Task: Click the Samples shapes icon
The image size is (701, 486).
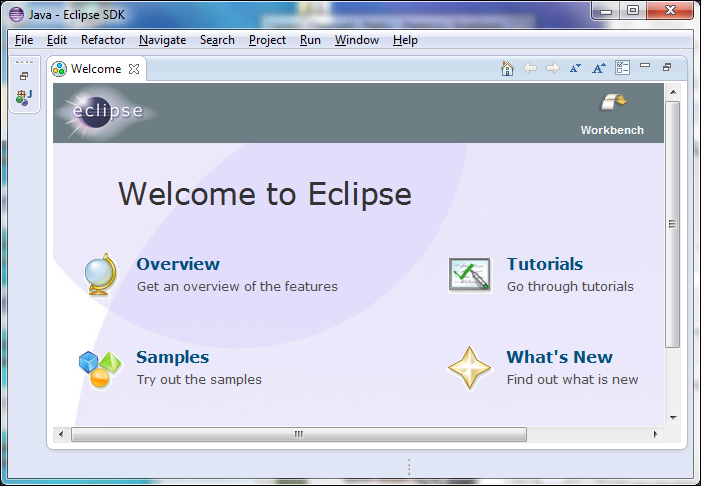Action: [x=100, y=369]
